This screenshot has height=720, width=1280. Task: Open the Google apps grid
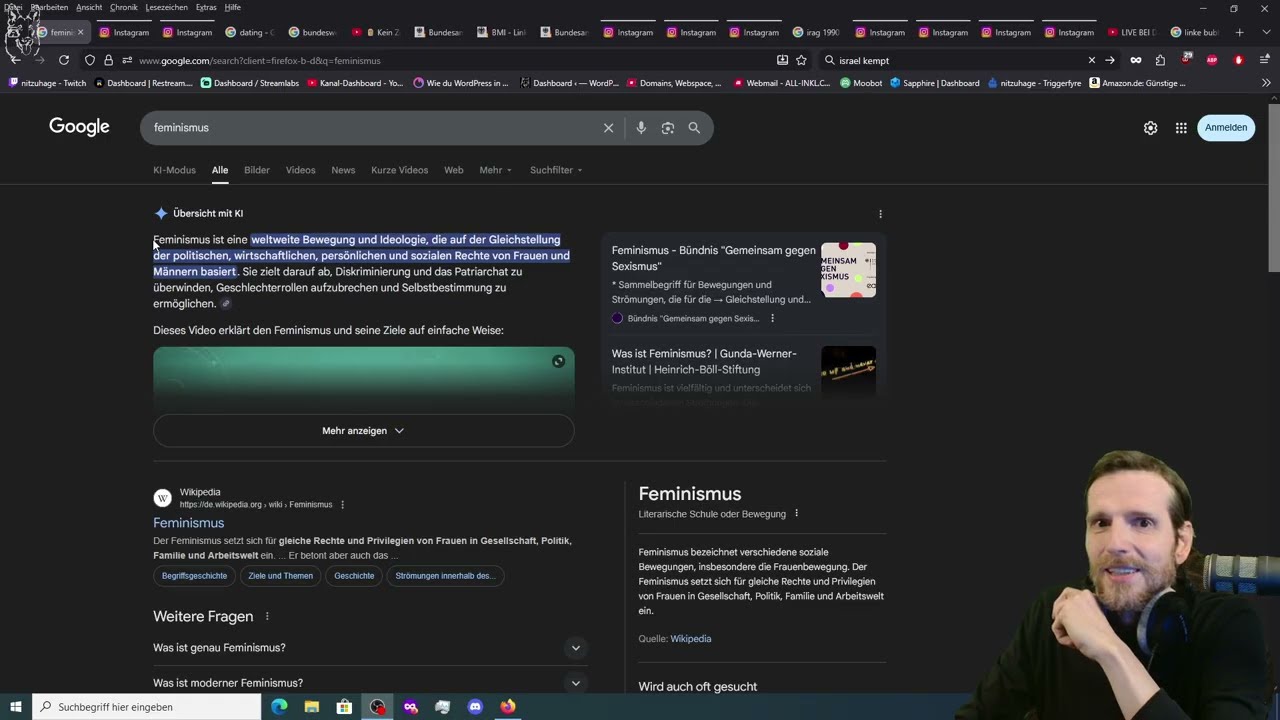[x=1181, y=128]
